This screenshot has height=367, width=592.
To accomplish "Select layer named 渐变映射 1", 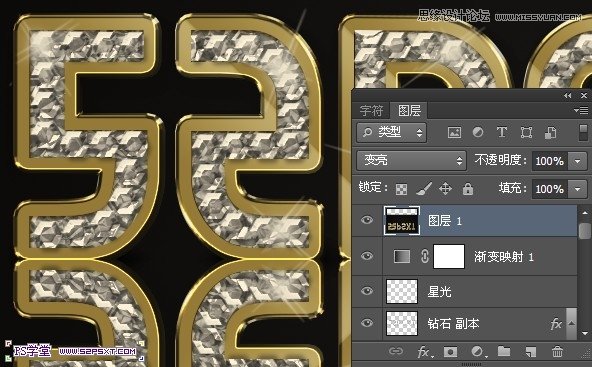I will pos(504,257).
